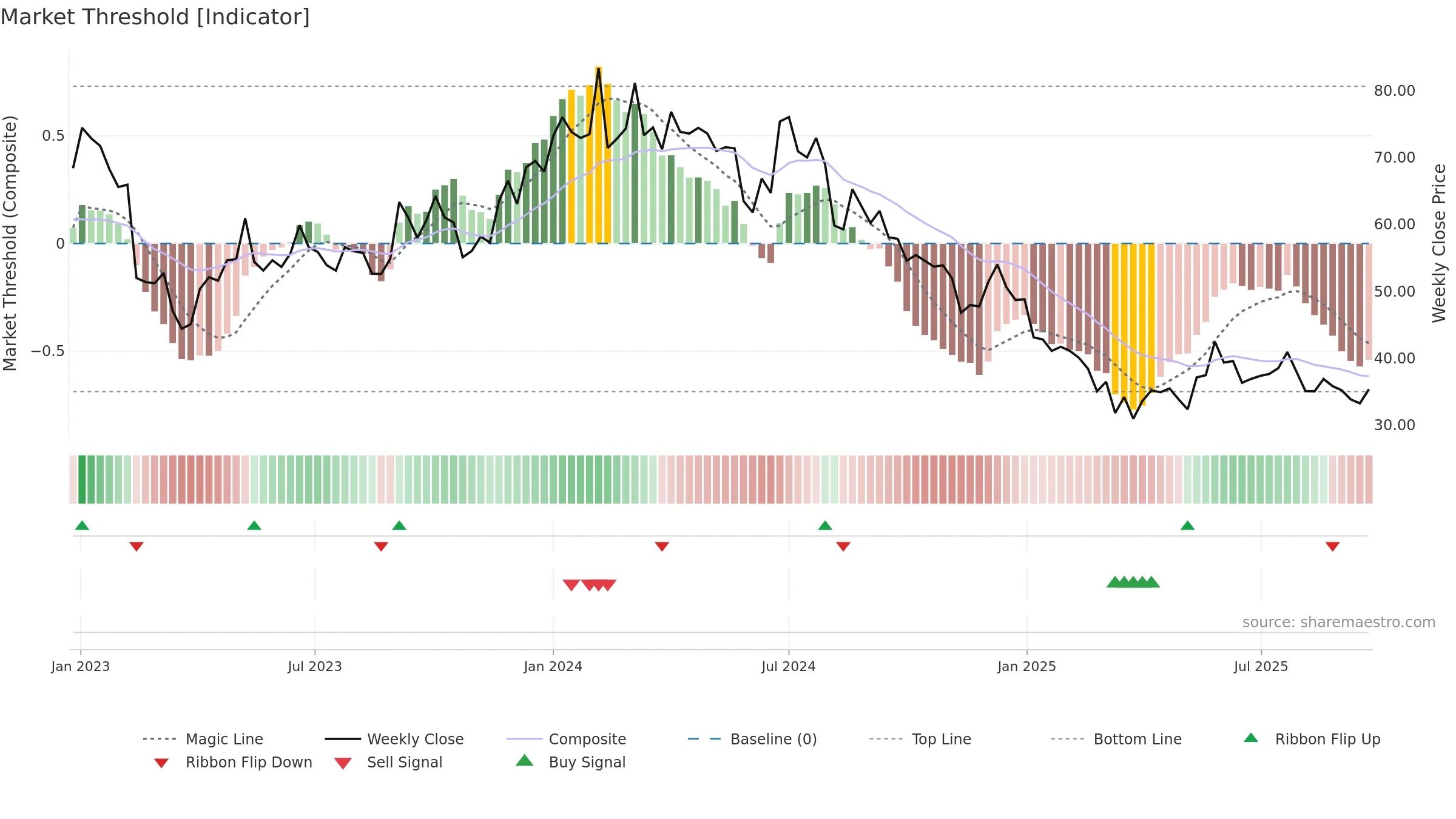This screenshot has width=1456, height=819.
Task: Toggle the Baseline (0) legend entry
Action: point(752,739)
